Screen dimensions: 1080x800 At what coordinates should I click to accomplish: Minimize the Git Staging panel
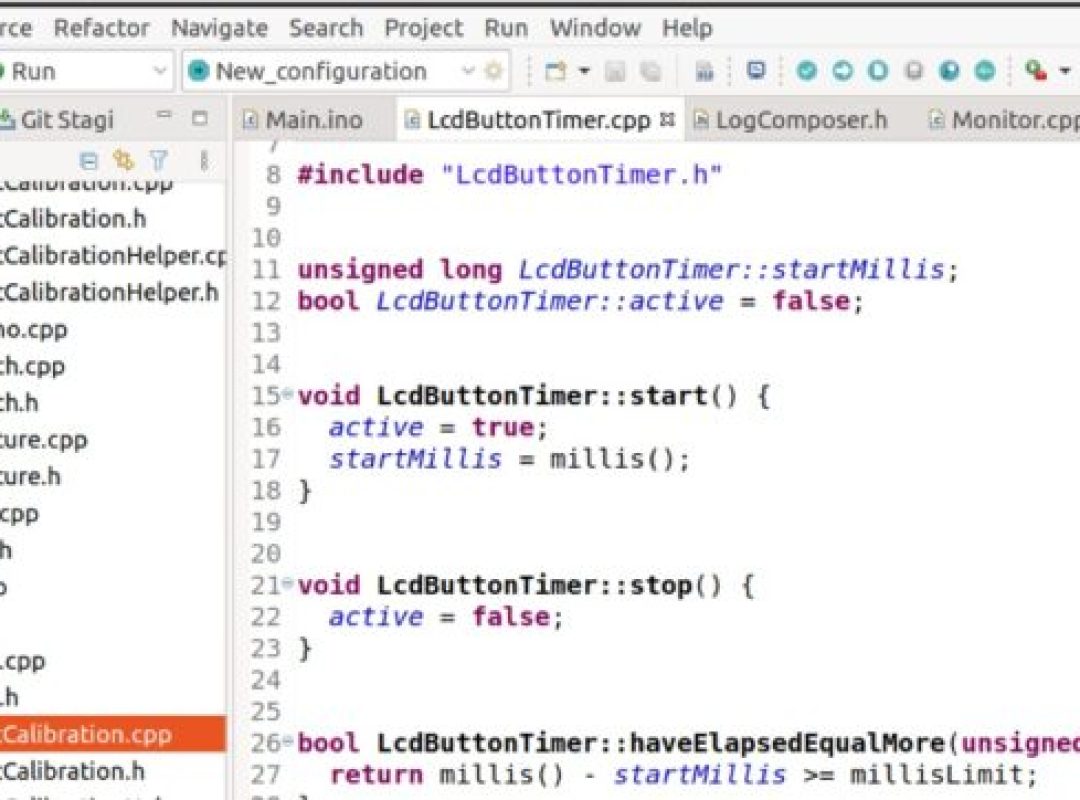point(164,116)
